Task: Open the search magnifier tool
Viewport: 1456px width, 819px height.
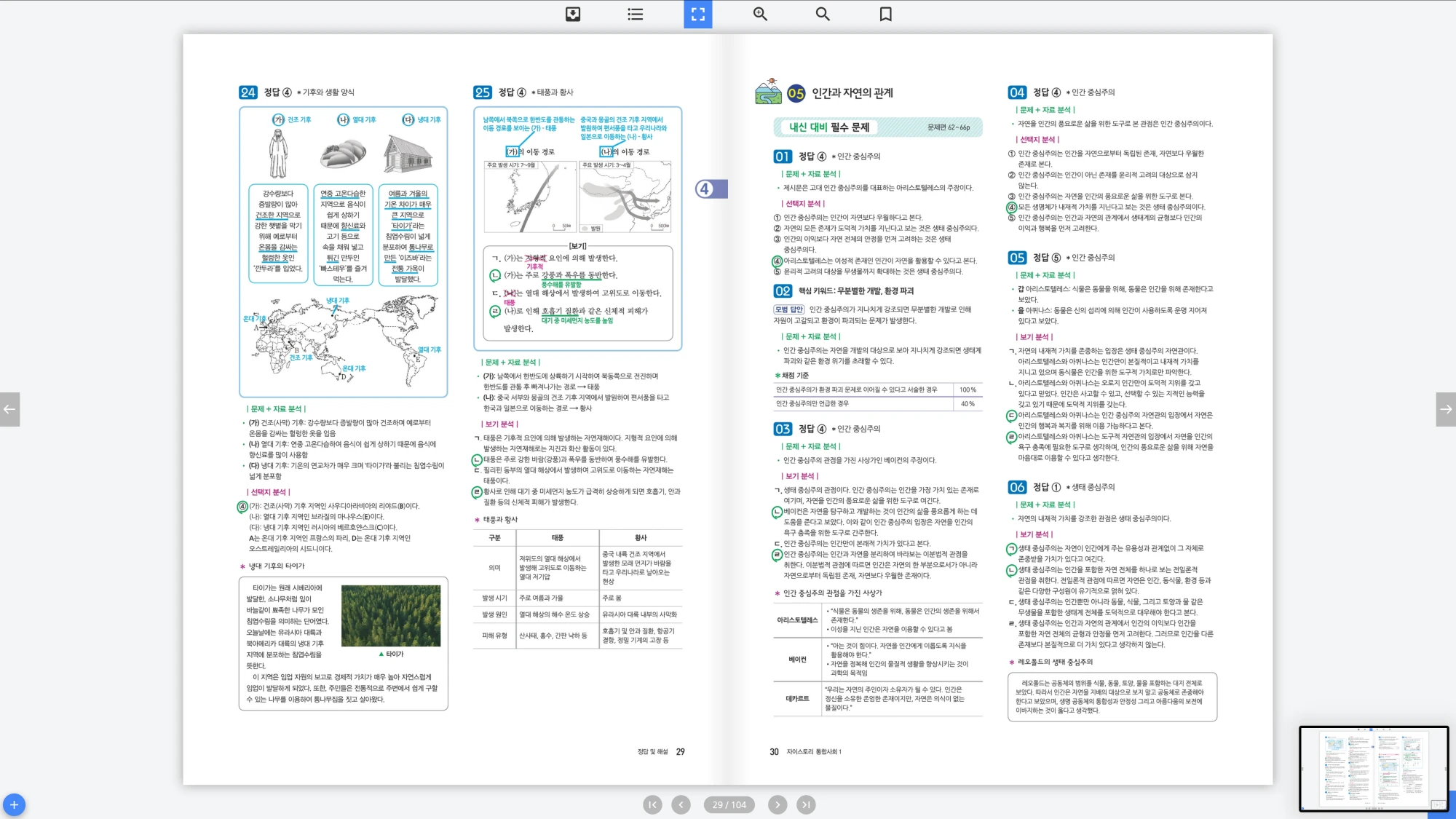Action: point(823,14)
